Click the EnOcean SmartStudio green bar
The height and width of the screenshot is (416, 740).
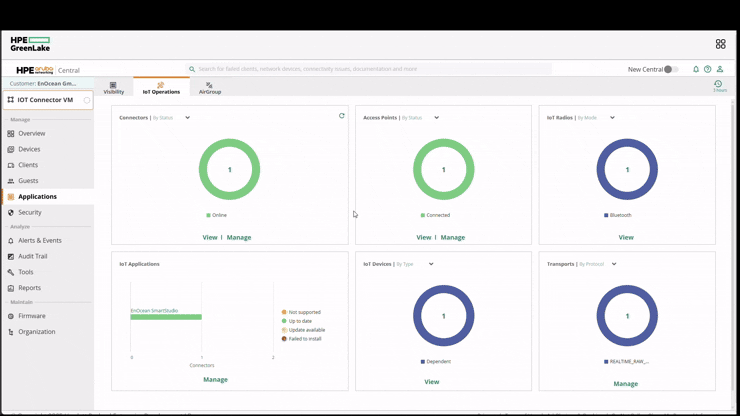(x=166, y=317)
